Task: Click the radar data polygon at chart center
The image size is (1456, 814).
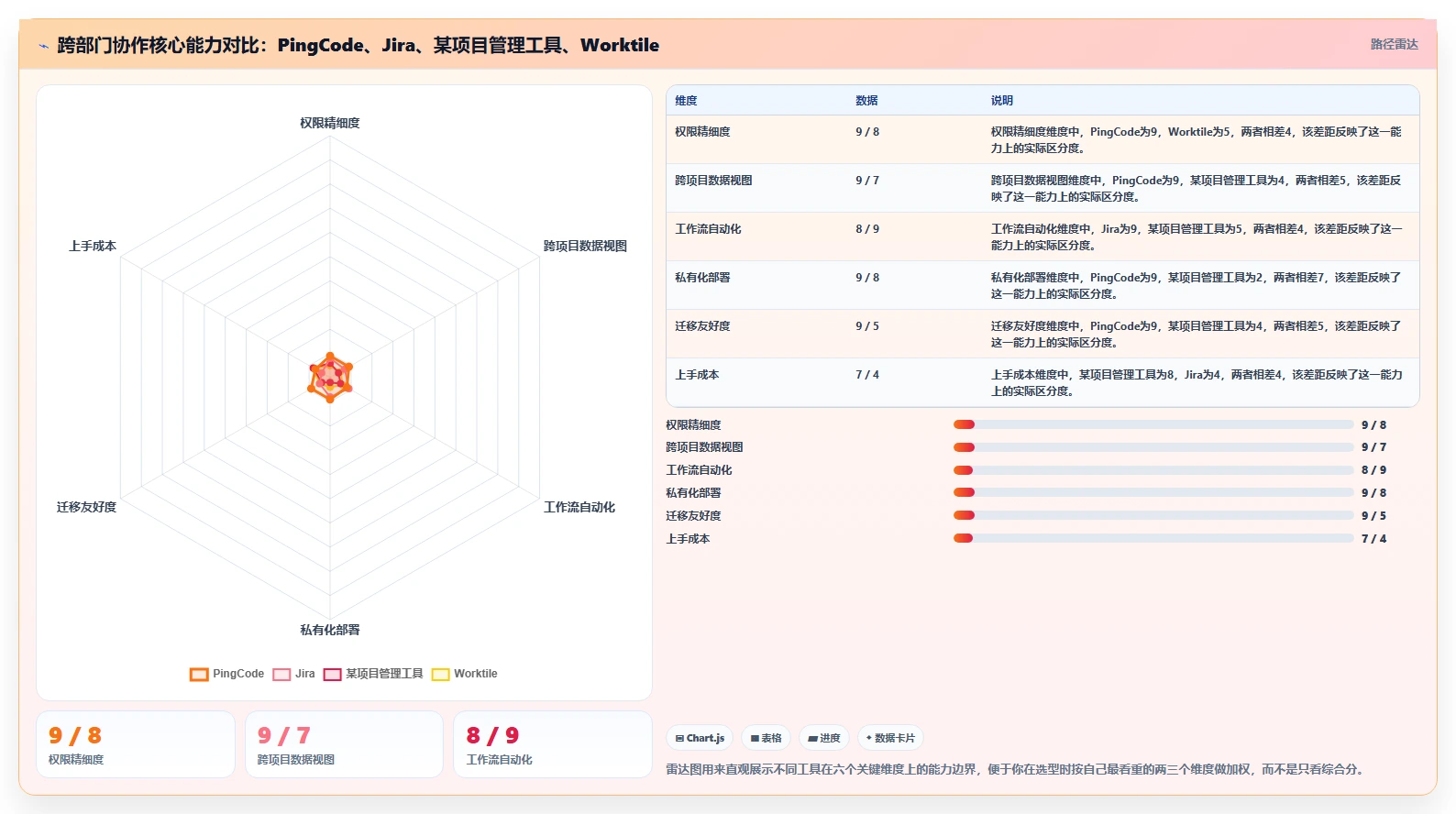Action: coord(330,378)
